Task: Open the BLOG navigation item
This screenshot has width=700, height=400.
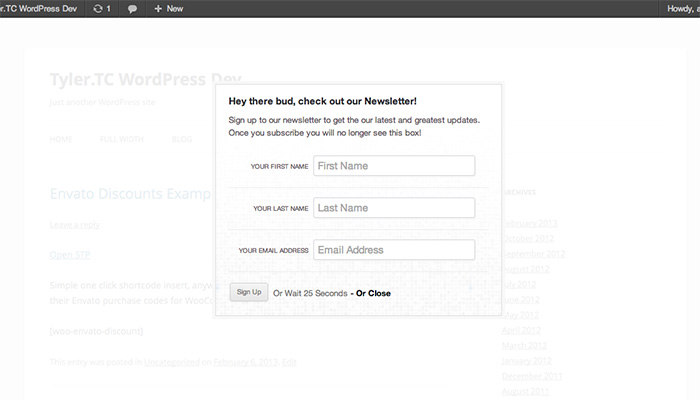Action: coord(182,139)
